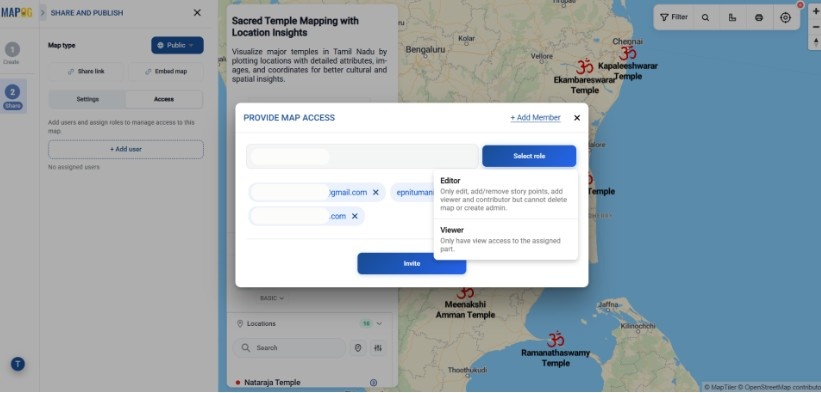Go to step 1 Create
821x393 pixels.
[12, 53]
